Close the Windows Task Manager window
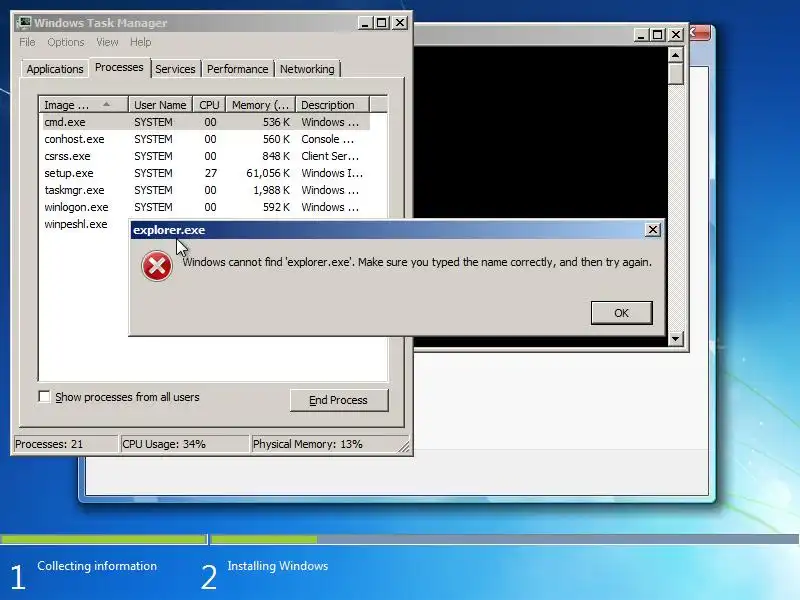 point(400,22)
